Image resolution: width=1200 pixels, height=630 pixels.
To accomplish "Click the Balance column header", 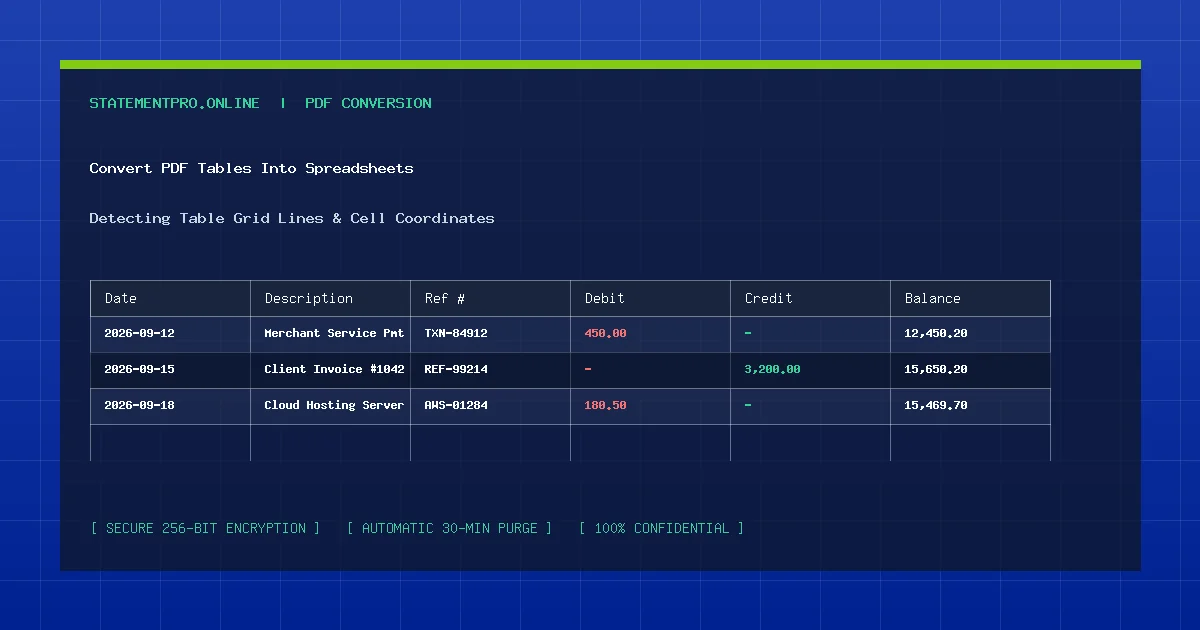I will [970, 298].
